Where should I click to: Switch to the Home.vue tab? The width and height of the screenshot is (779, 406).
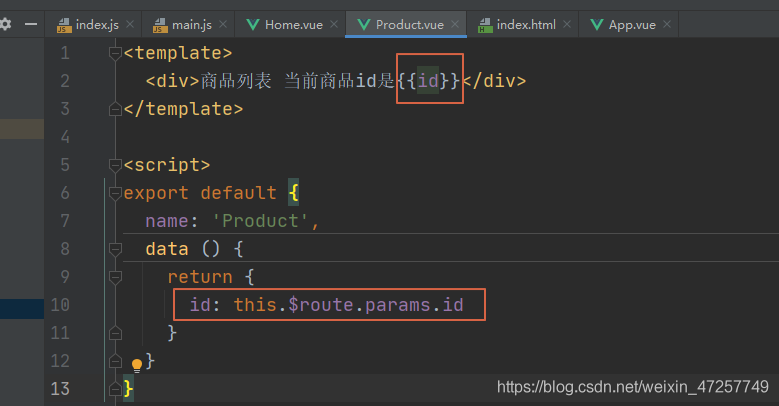[x=290, y=24]
